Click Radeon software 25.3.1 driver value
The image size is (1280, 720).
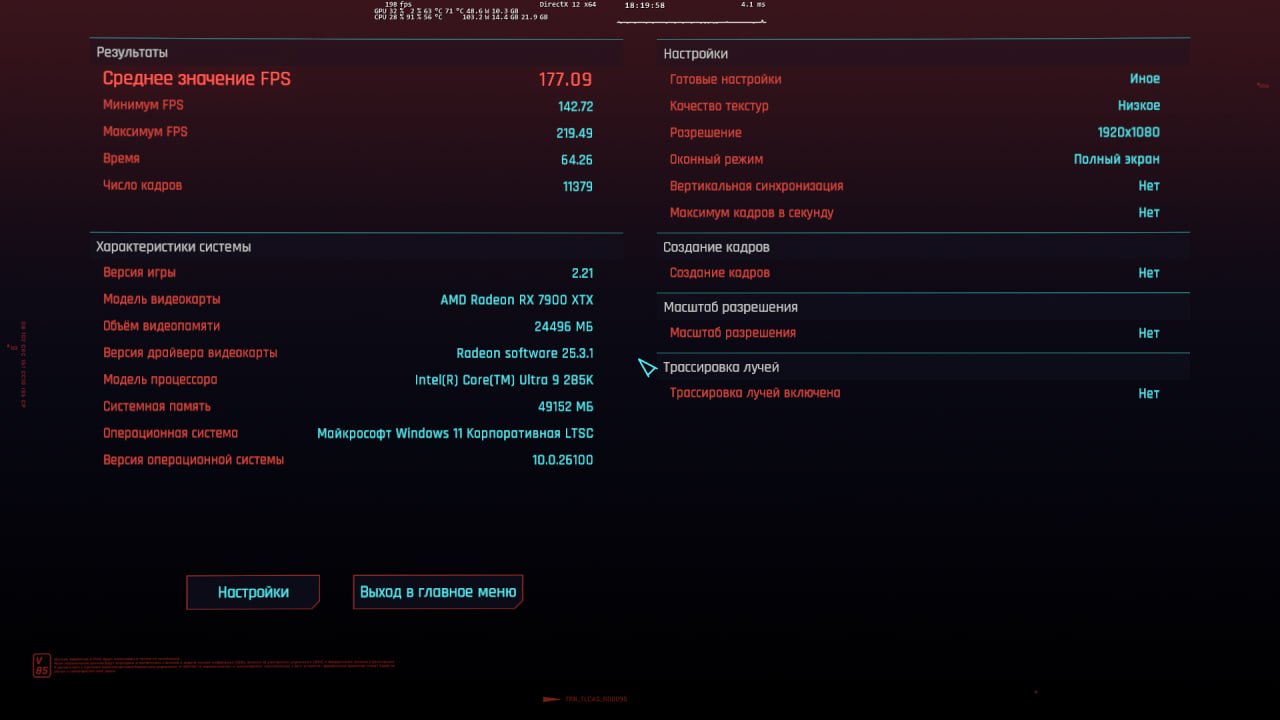click(525, 353)
